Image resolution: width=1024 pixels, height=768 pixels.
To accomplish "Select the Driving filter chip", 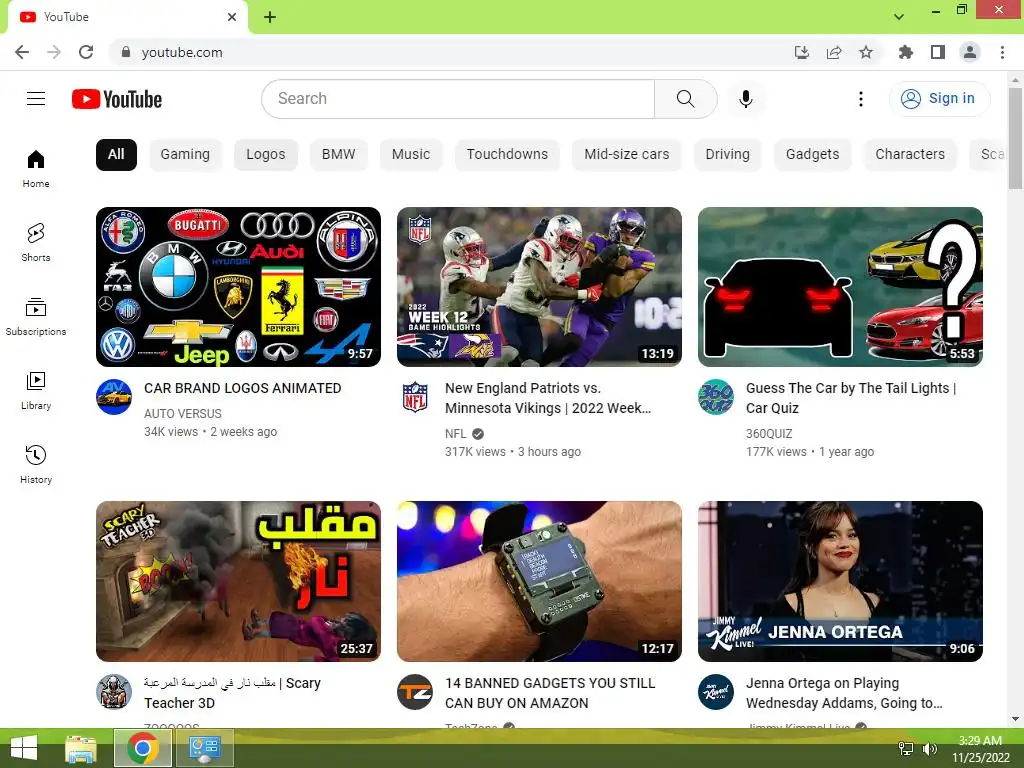I will (728, 155).
